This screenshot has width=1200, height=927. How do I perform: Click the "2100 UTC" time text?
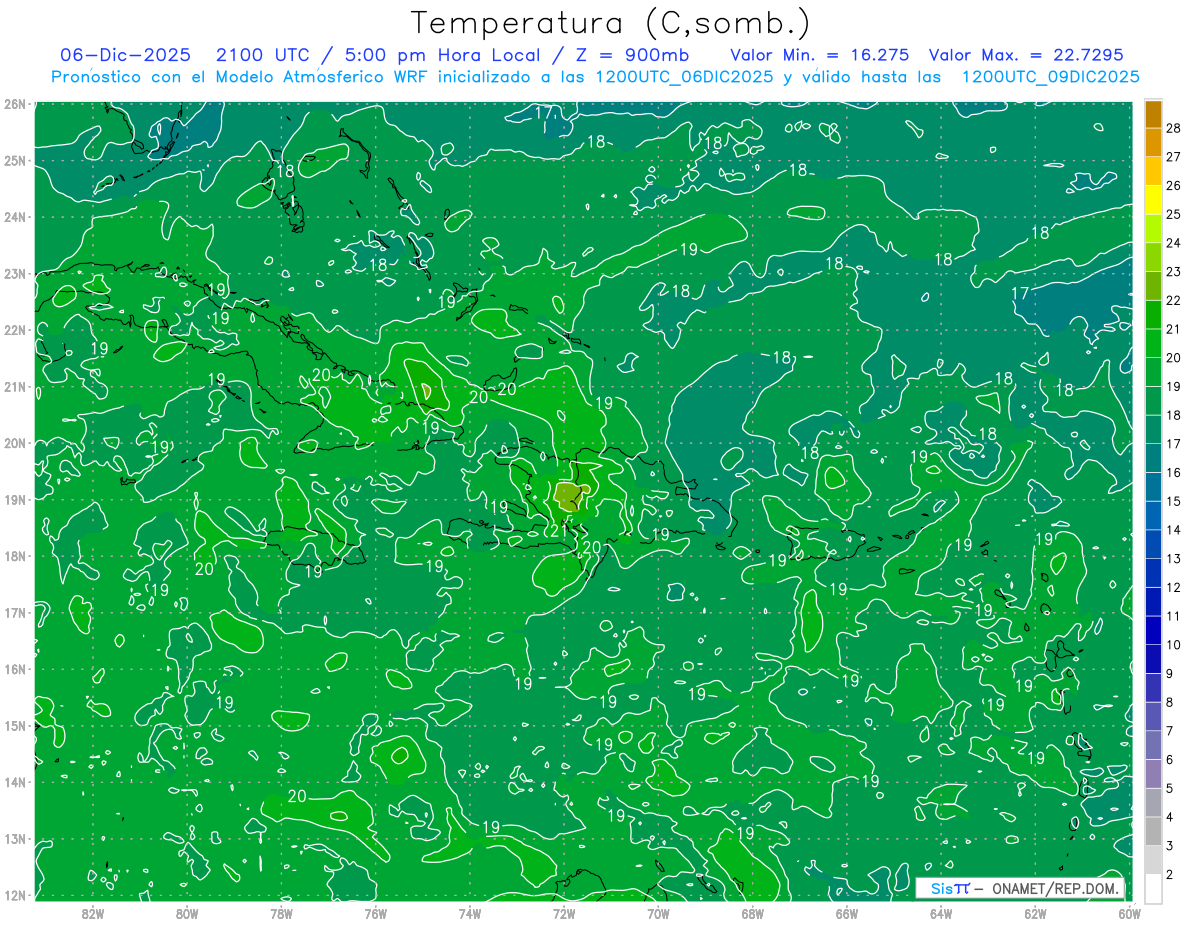pyautogui.click(x=264, y=55)
